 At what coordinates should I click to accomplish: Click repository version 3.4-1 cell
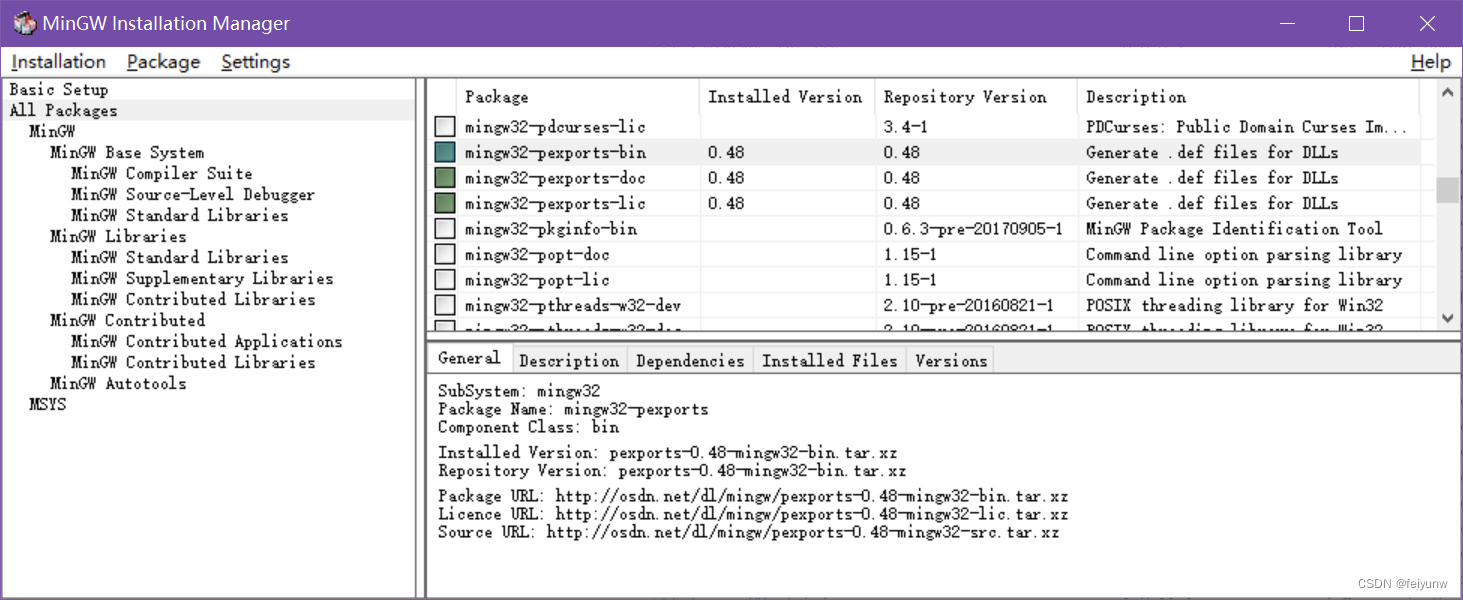pos(904,127)
